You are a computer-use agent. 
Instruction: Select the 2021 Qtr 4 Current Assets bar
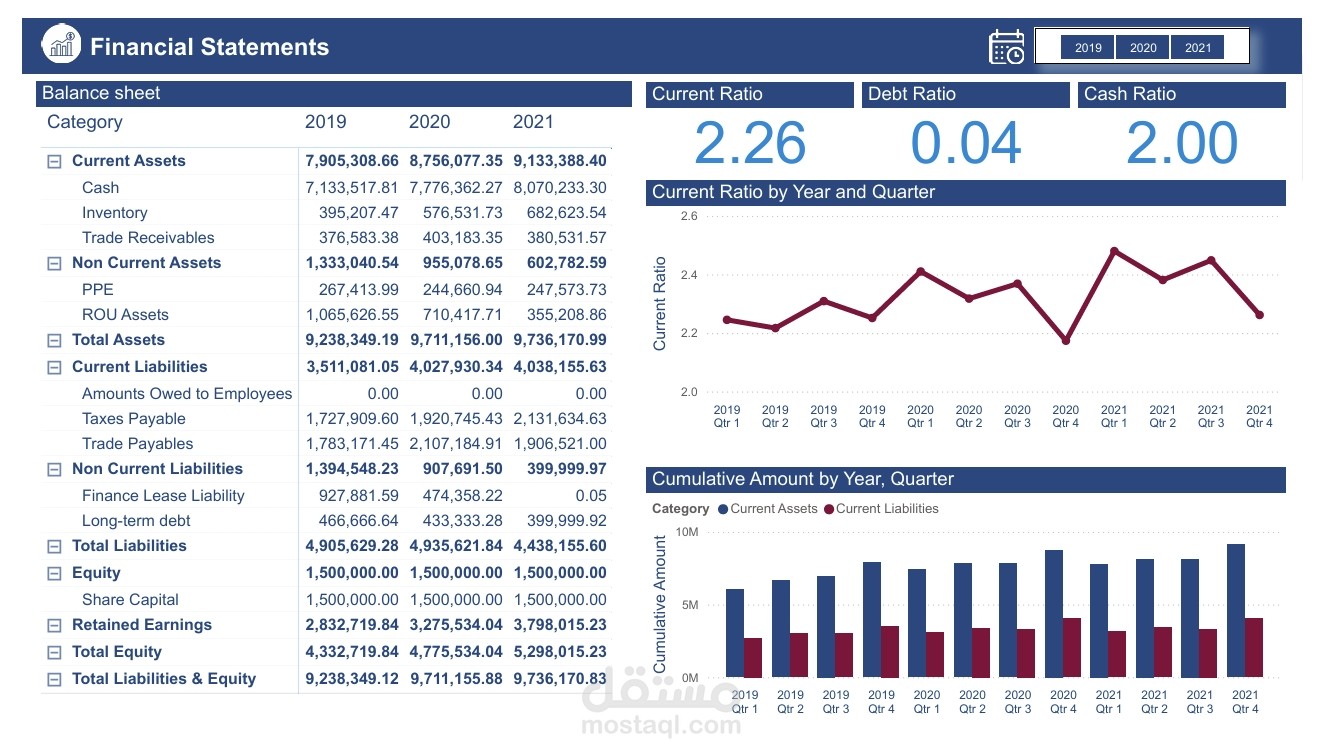(x=1235, y=610)
